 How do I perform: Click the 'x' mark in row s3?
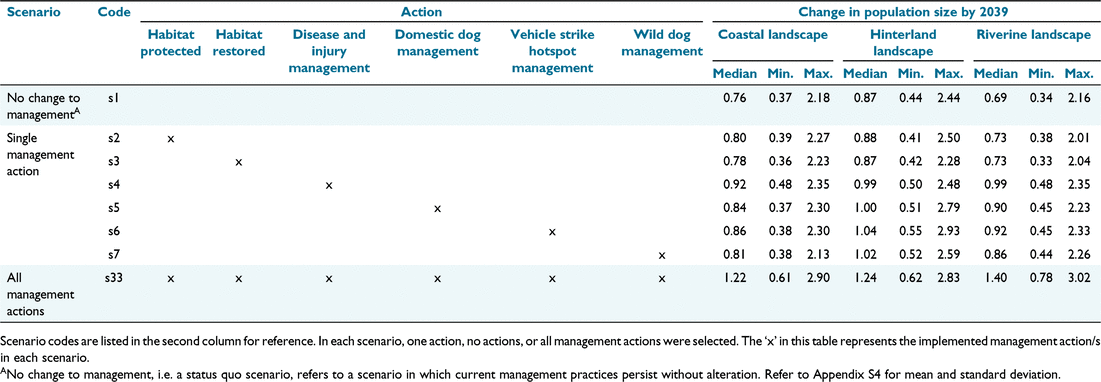coord(239,163)
